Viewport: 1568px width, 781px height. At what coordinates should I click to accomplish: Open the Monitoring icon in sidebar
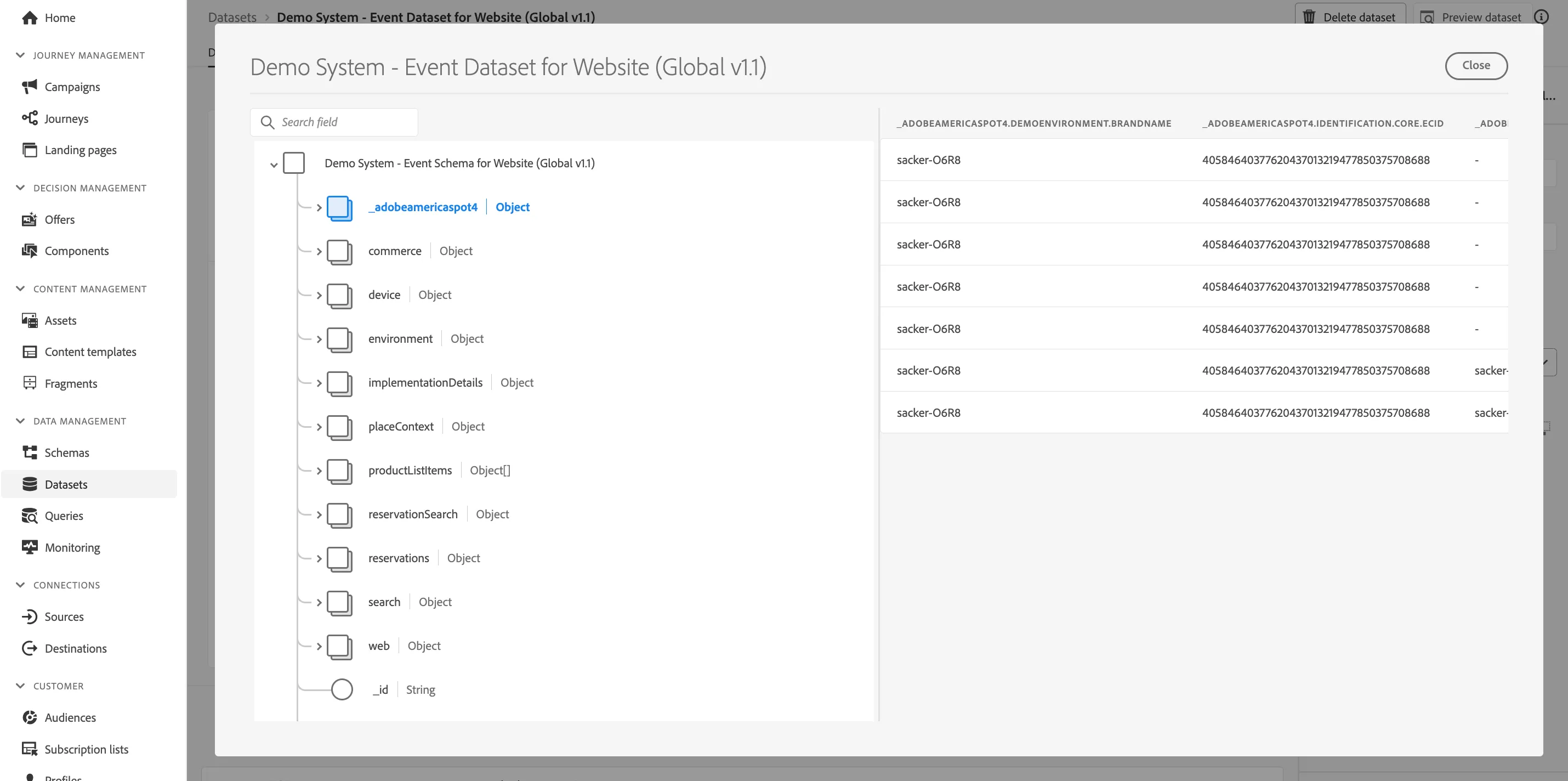tap(29, 547)
